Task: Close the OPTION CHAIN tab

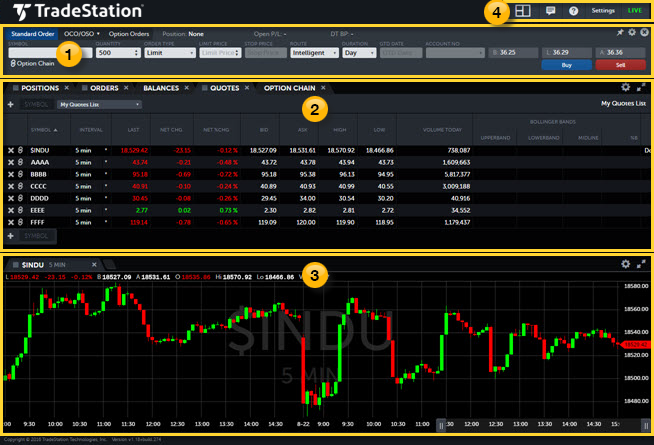Action: [323, 88]
